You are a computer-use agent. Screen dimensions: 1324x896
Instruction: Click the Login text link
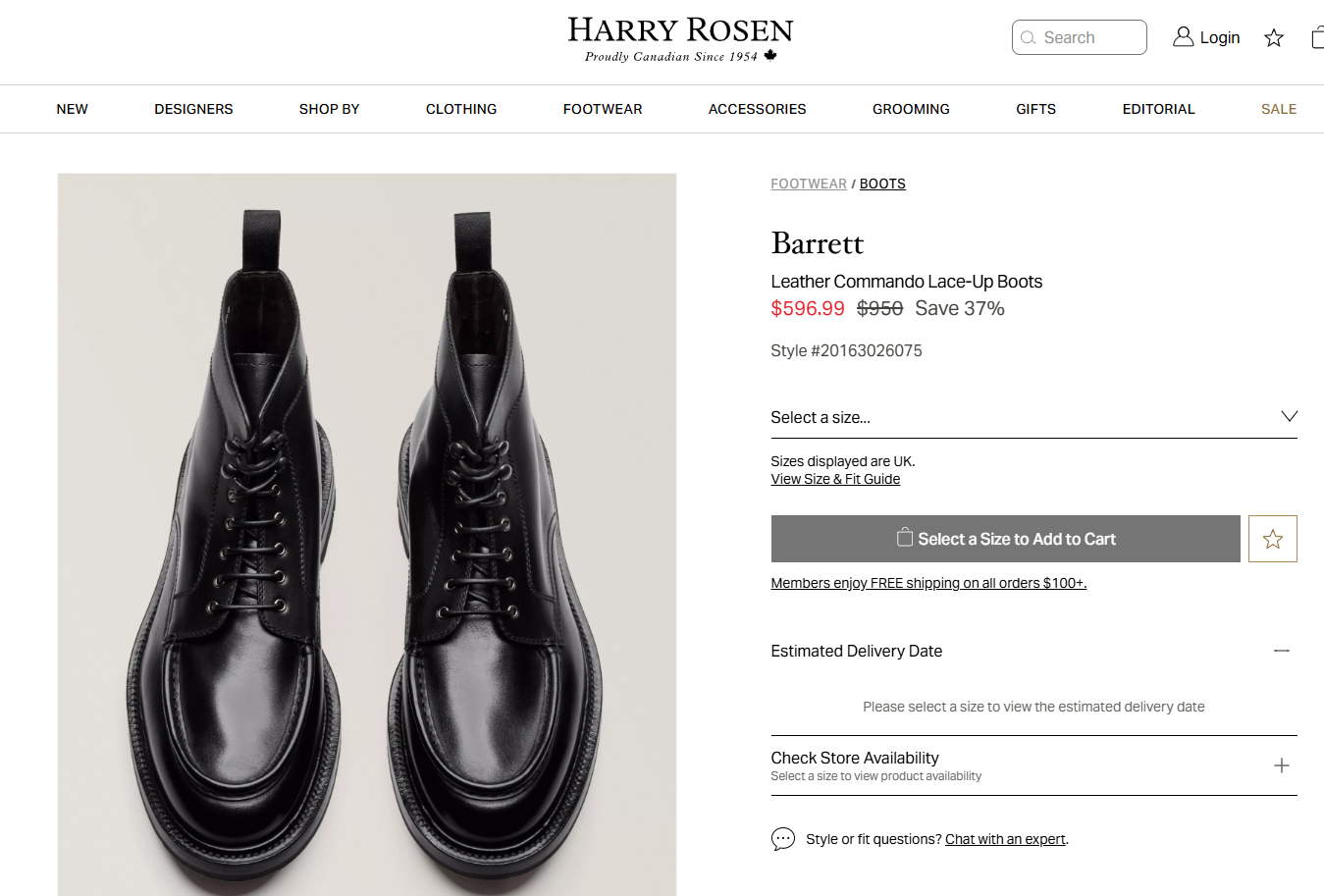pyautogui.click(x=1220, y=37)
